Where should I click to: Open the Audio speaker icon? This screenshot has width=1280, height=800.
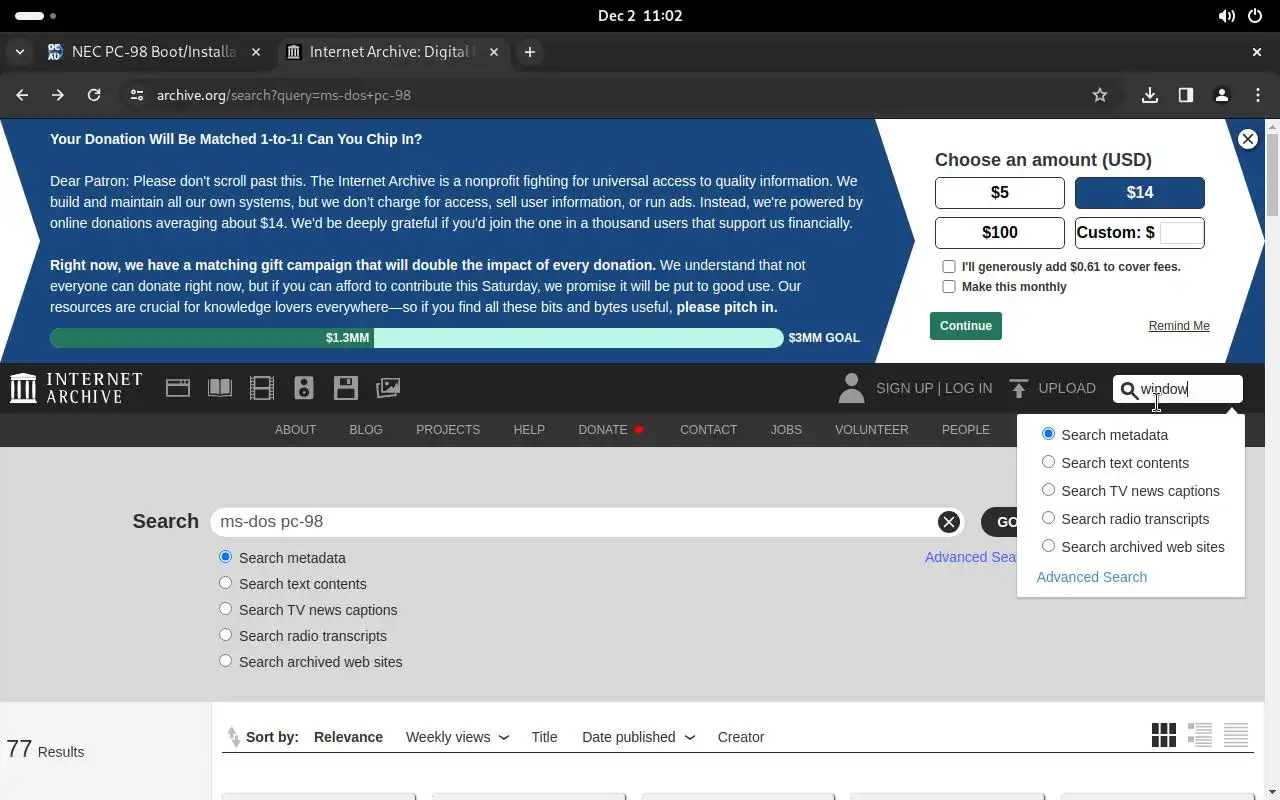click(x=304, y=388)
